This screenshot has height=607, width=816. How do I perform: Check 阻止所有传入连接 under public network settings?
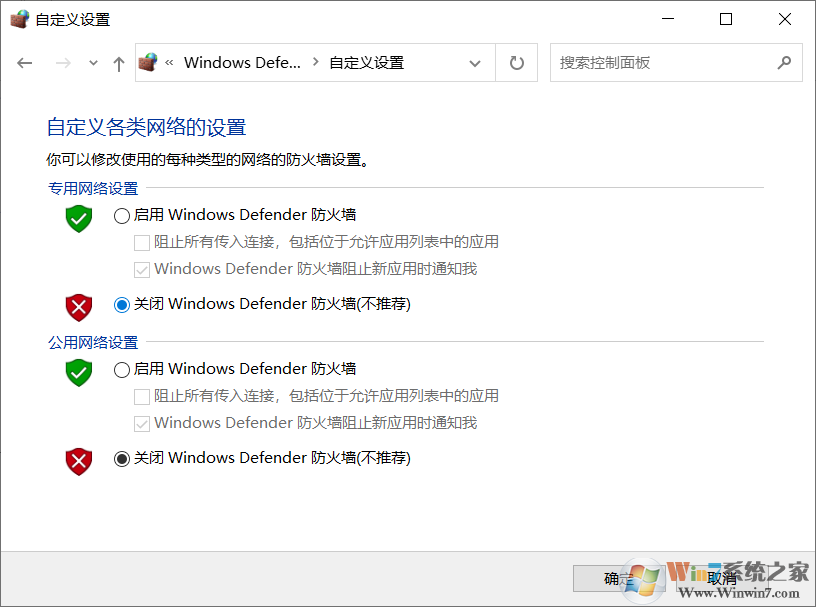[142, 396]
